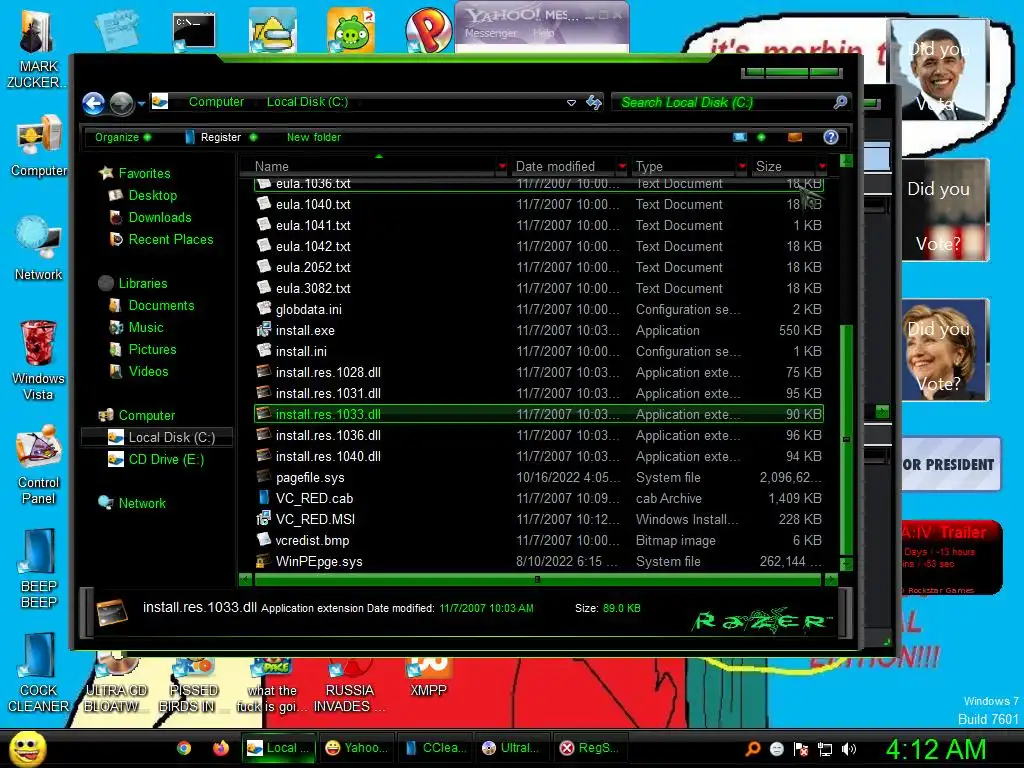Select the VC_RED.MSI installer icon
The width and height of the screenshot is (1024, 768).
point(264,519)
